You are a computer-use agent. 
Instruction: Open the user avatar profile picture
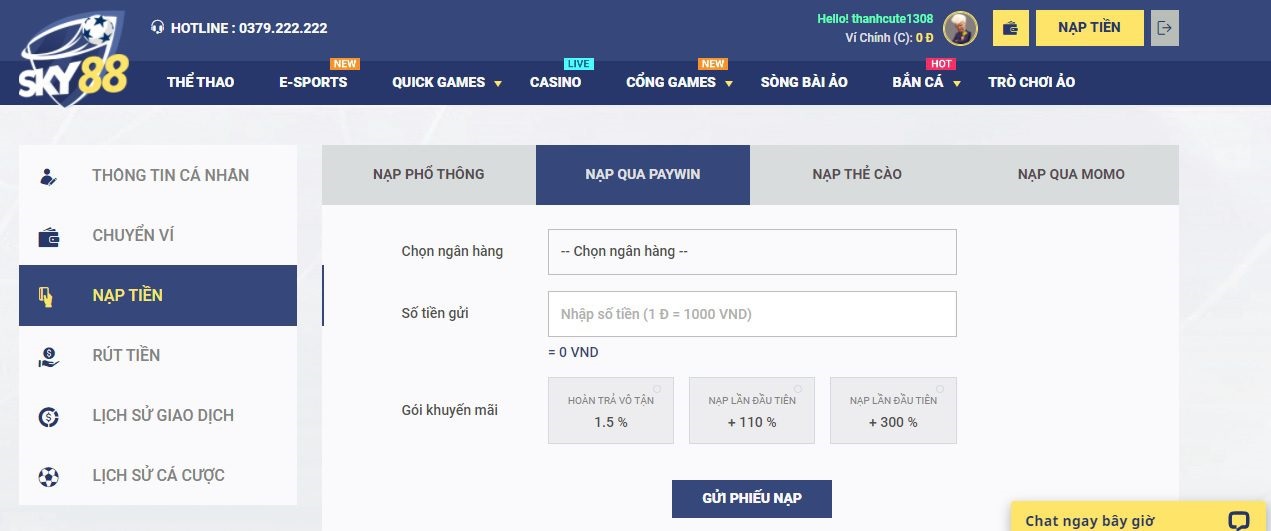coord(960,28)
